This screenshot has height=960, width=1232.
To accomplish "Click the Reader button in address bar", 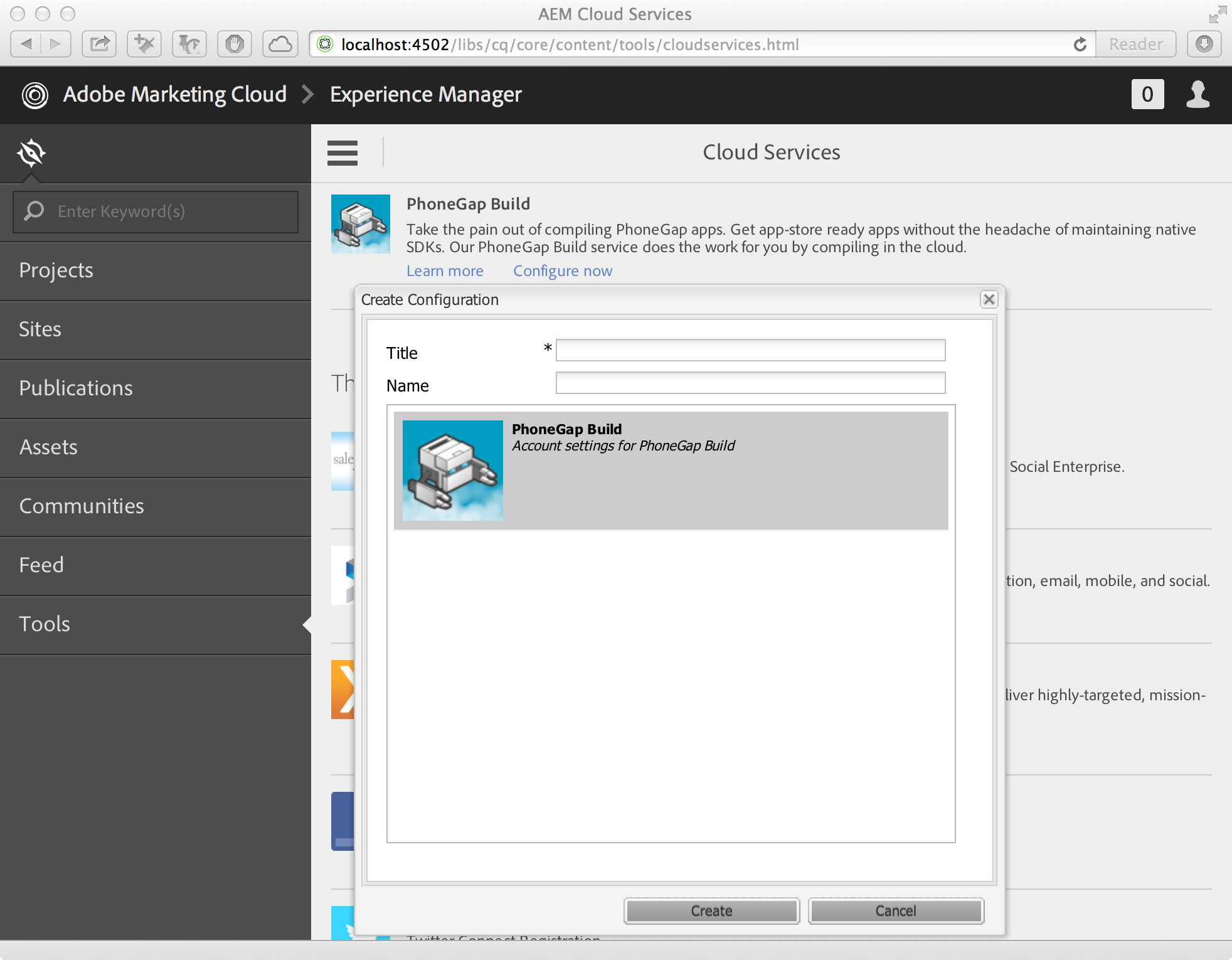I will coord(1136,45).
